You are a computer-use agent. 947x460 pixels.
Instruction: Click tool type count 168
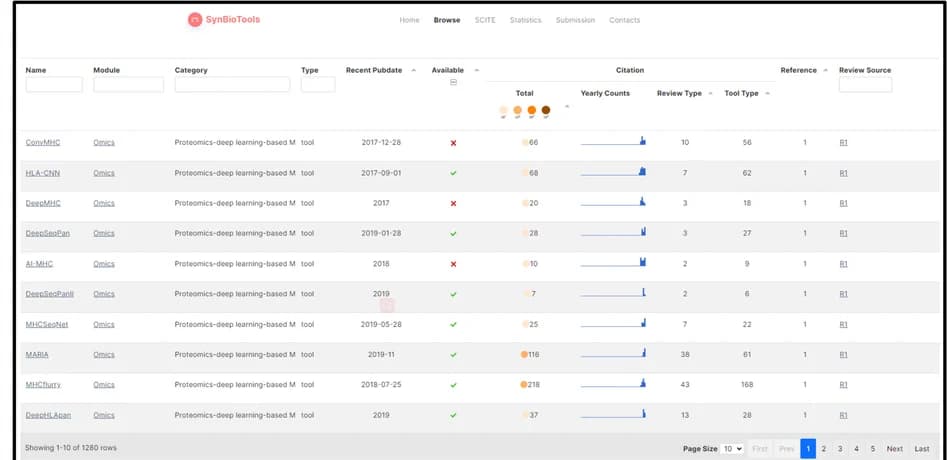747,385
